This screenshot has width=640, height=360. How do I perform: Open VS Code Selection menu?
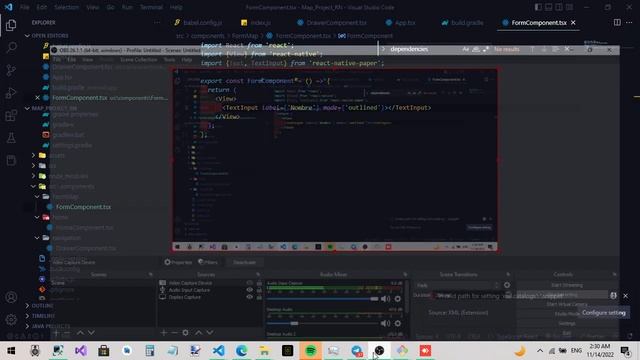click(x=66, y=7)
